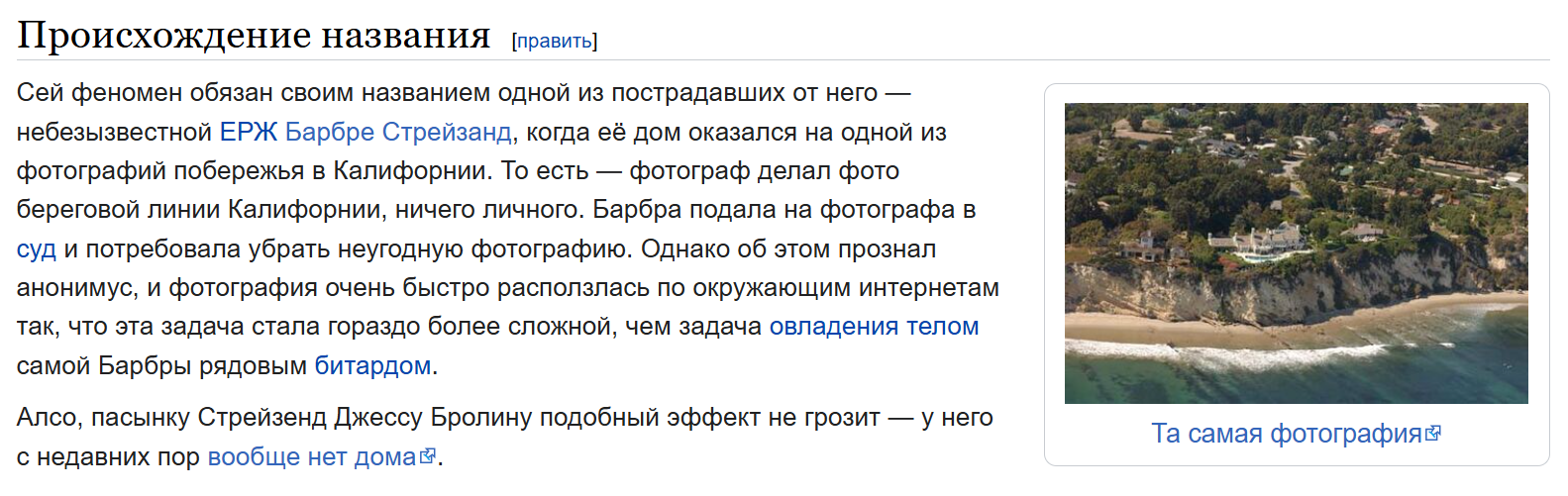Image resolution: width=1568 pixels, height=496 pixels.
Task: Click the external-link icon beside «Та самая фотография»
Action: click(1433, 433)
